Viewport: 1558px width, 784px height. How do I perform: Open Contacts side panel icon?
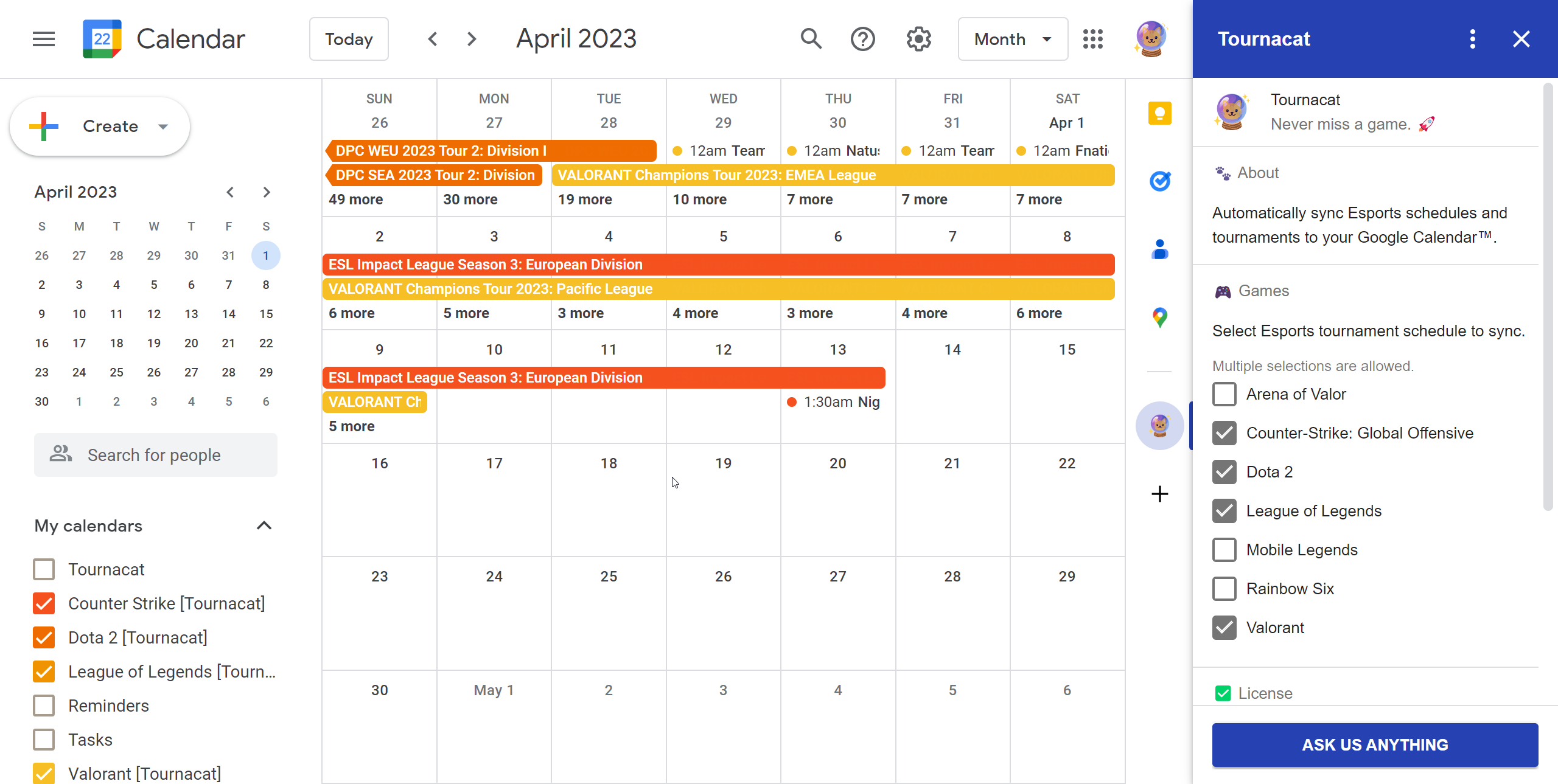tap(1159, 249)
